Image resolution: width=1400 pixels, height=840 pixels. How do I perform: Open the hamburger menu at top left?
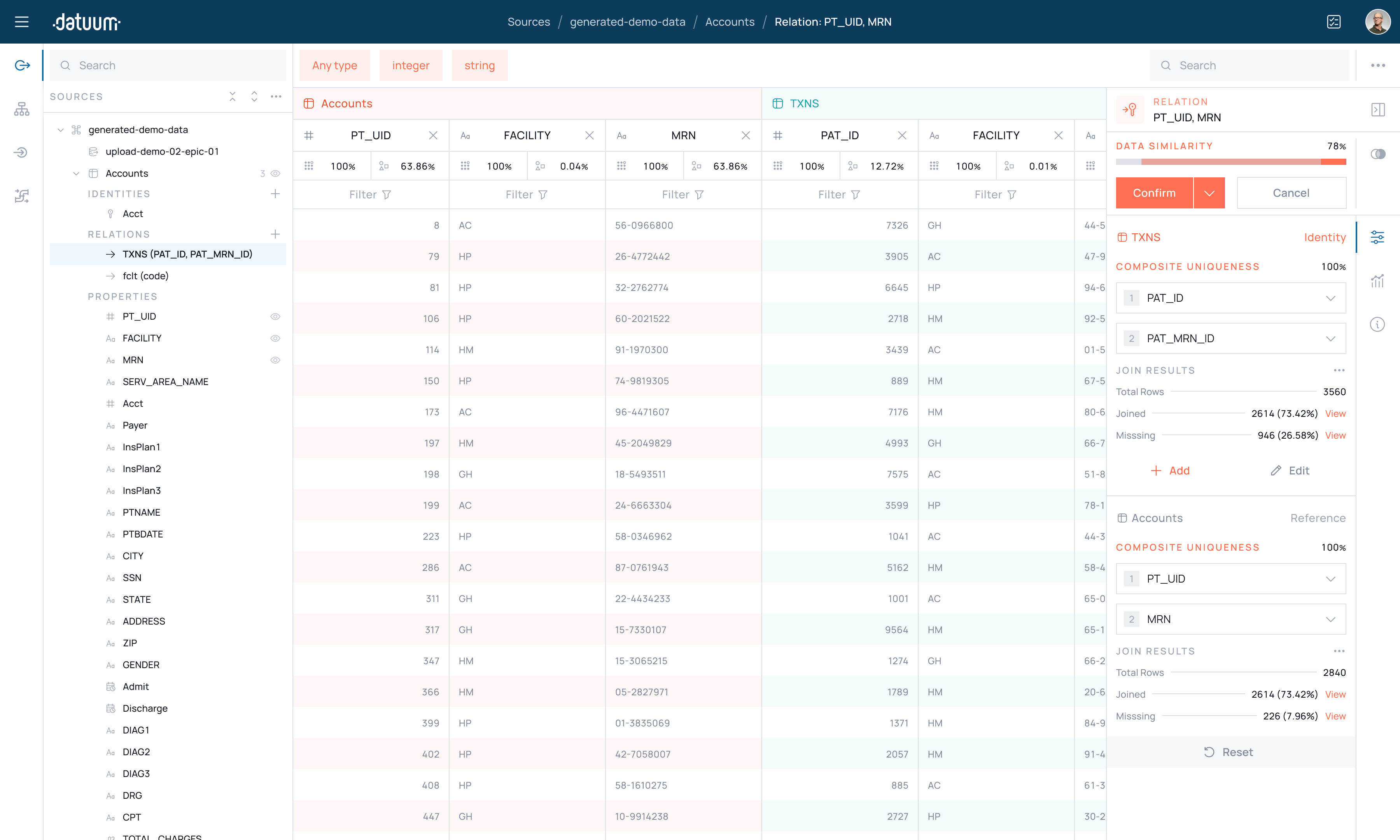[21, 22]
